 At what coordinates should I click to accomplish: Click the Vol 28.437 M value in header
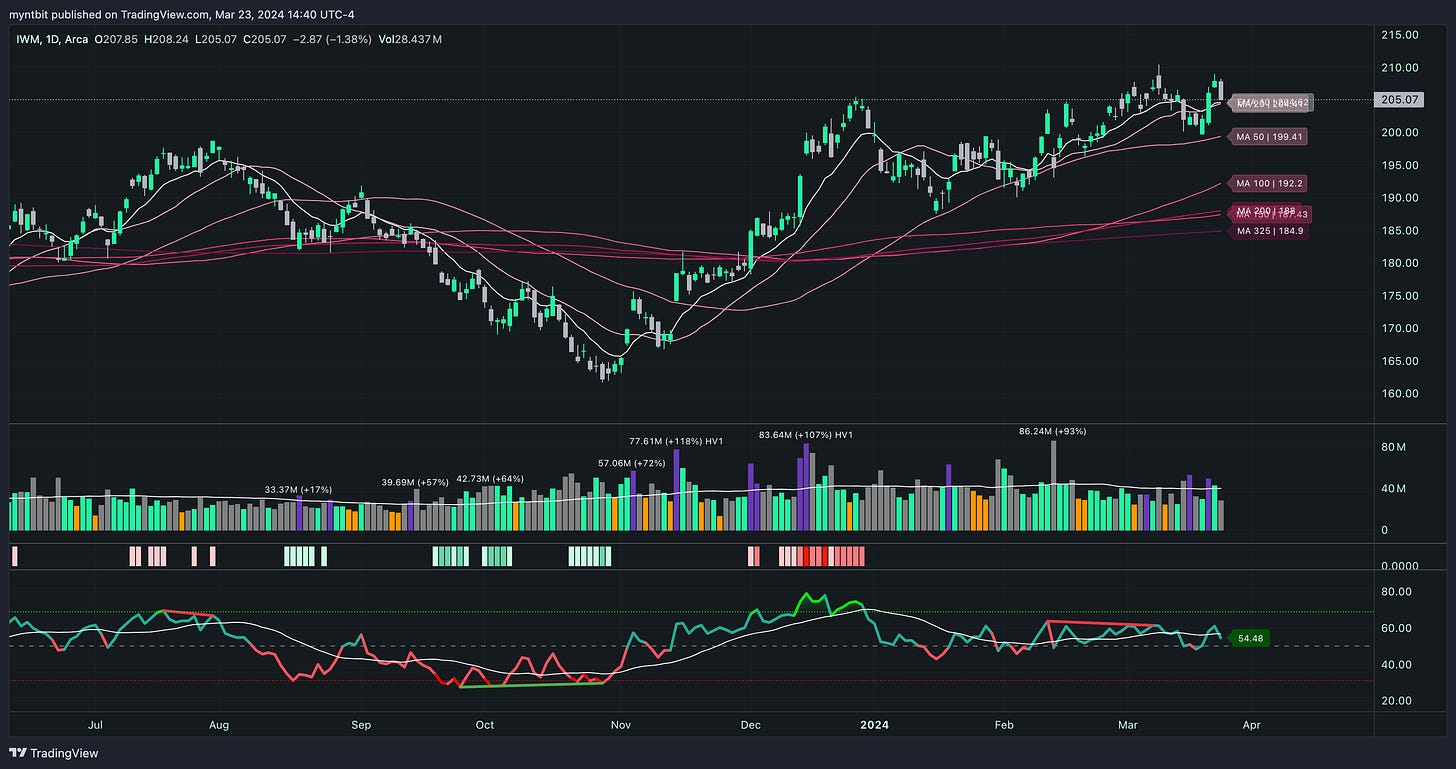tap(410, 38)
